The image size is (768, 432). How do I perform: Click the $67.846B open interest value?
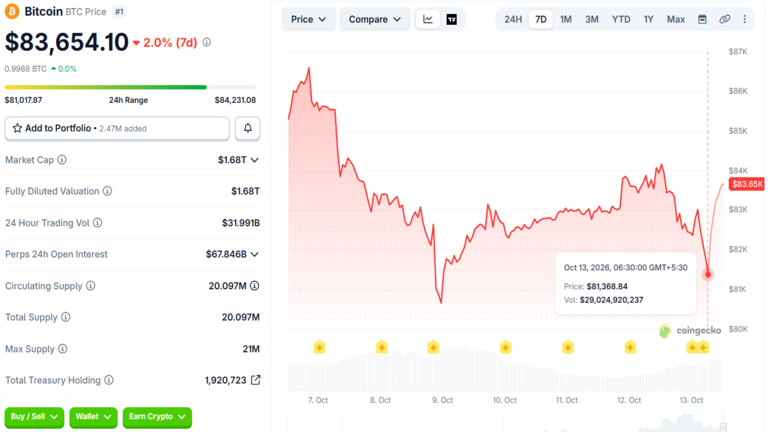point(226,254)
